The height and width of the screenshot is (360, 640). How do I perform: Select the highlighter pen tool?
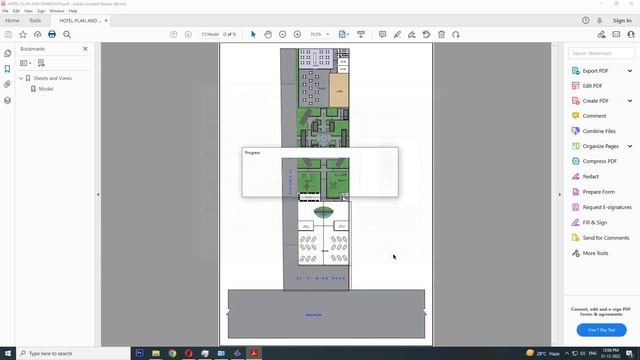click(397, 35)
